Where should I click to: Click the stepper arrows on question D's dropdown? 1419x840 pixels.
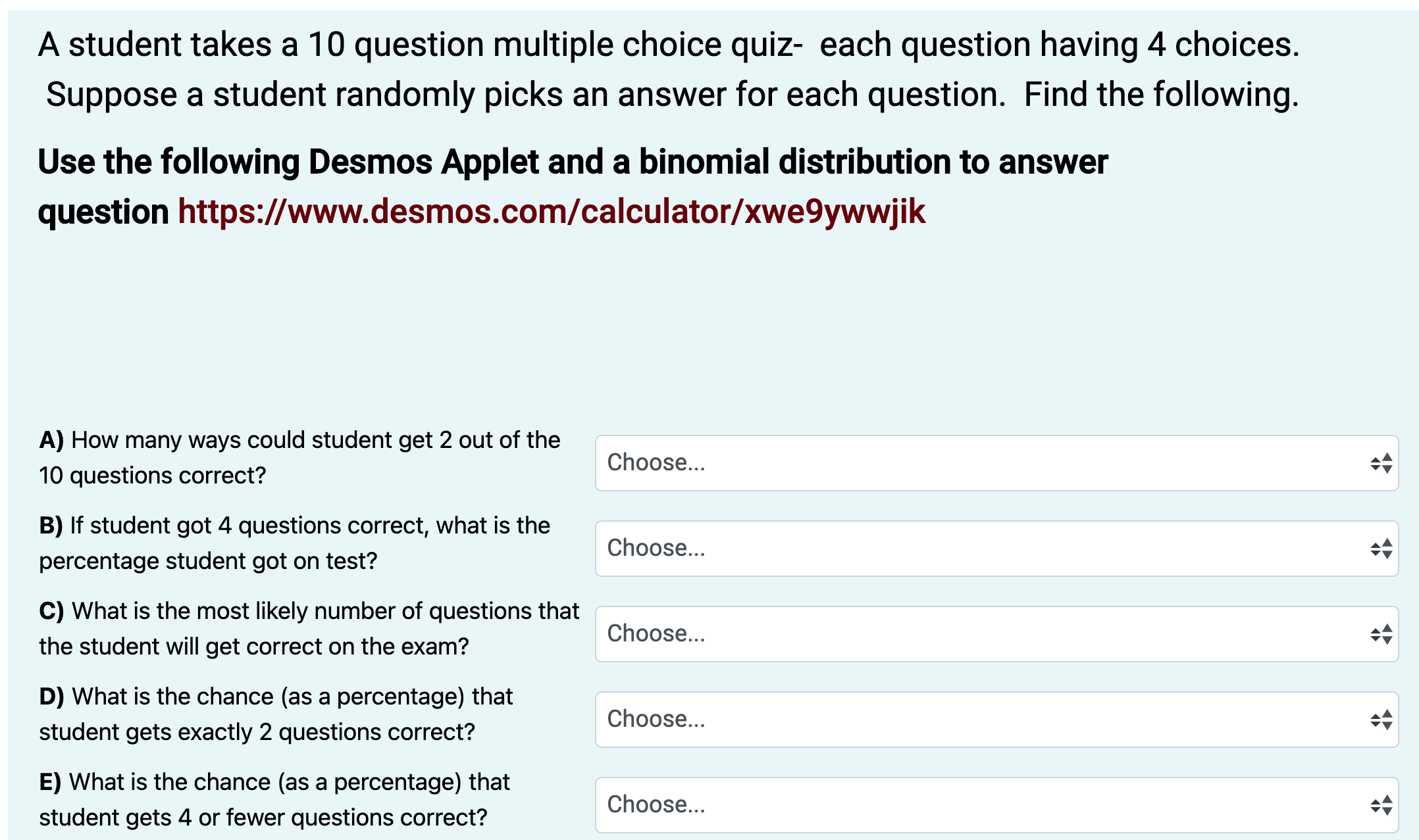pos(1381,720)
